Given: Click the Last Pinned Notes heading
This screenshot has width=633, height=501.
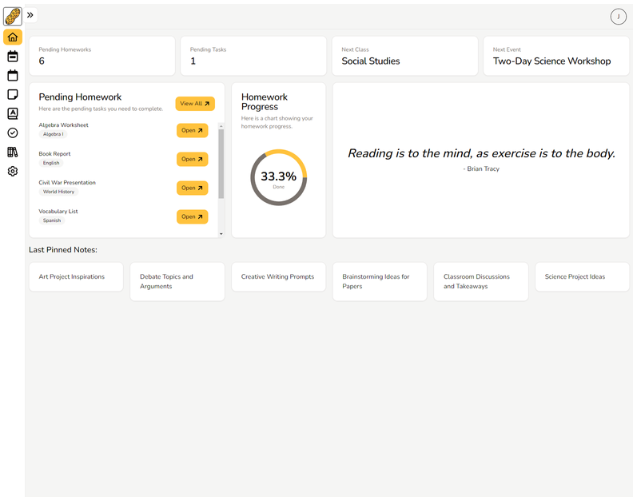Looking at the screenshot, I should 63,250.
